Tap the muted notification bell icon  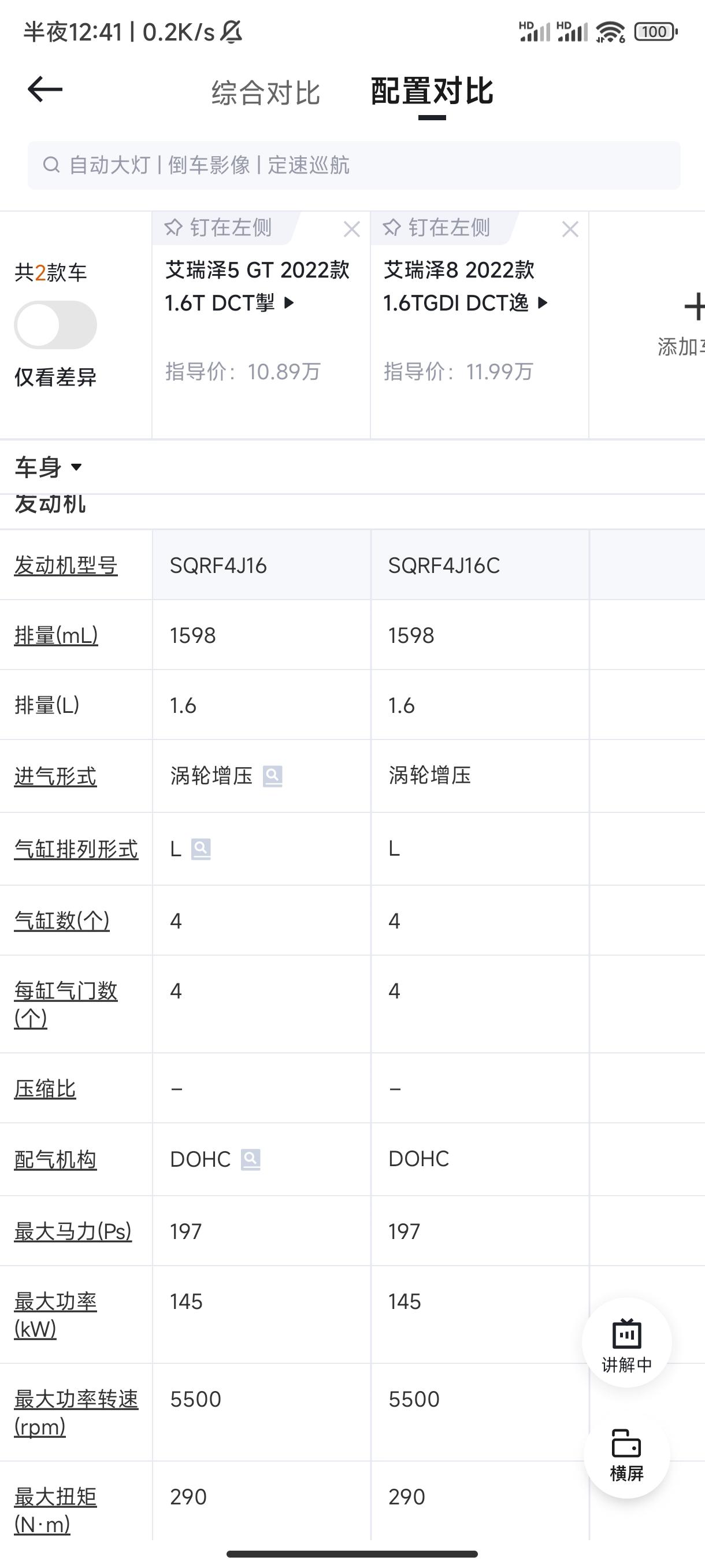coord(231,32)
